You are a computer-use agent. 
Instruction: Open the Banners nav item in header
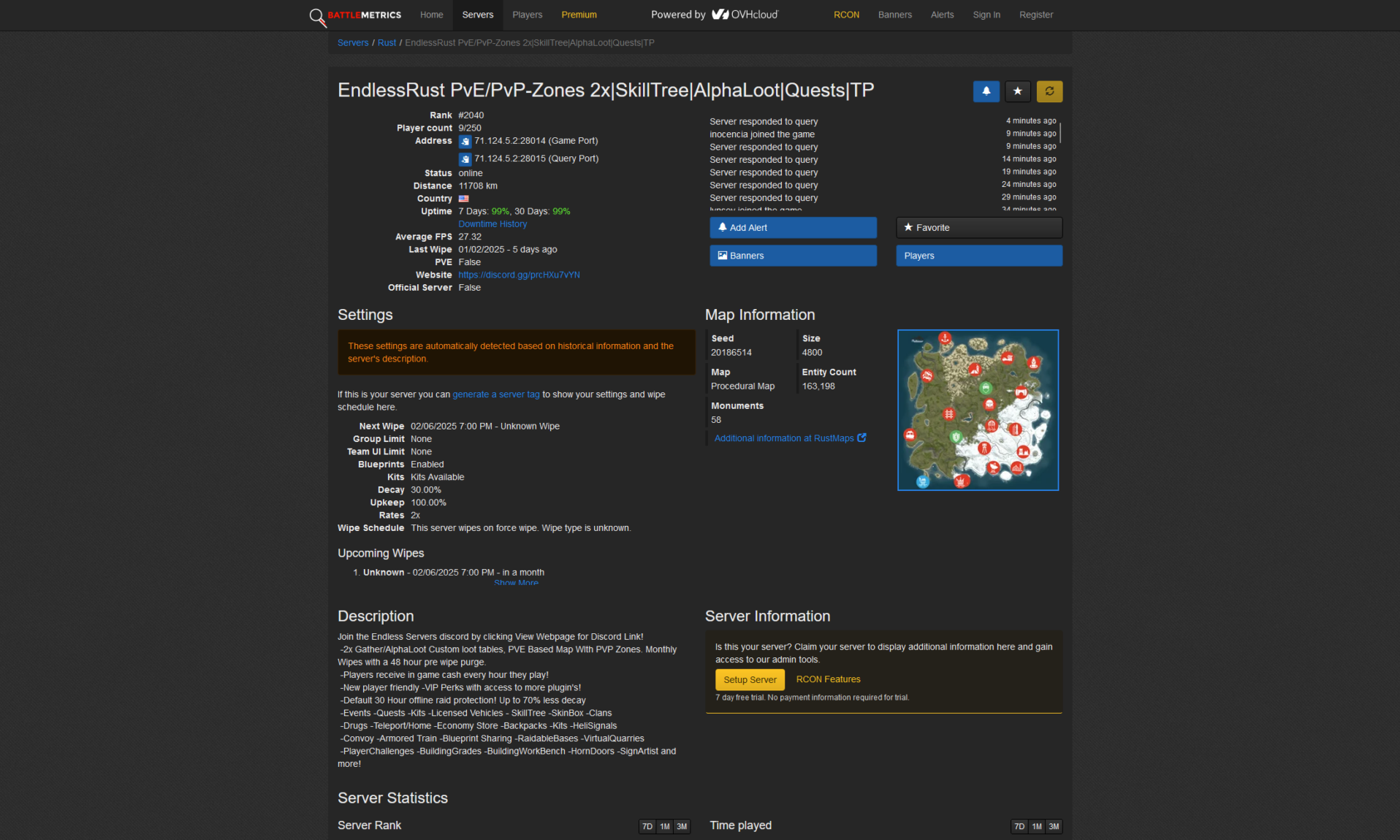894,15
